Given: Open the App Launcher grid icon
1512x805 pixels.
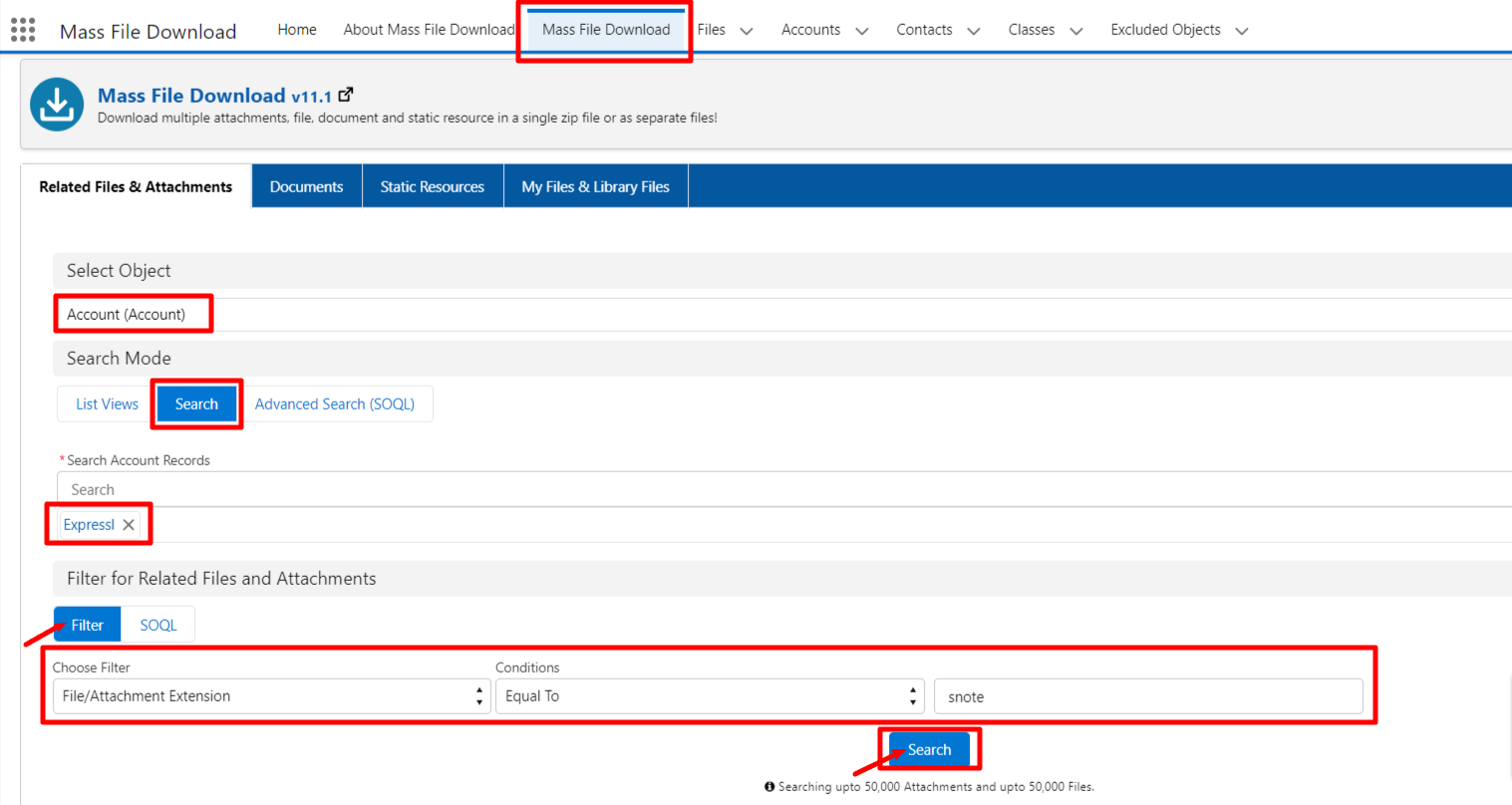Looking at the screenshot, I should 23,30.
